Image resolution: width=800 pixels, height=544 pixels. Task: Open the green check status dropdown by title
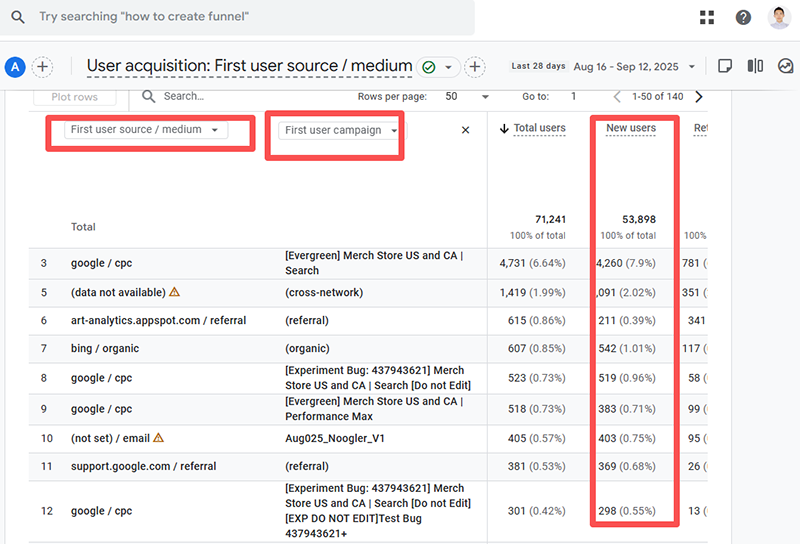(x=438, y=67)
